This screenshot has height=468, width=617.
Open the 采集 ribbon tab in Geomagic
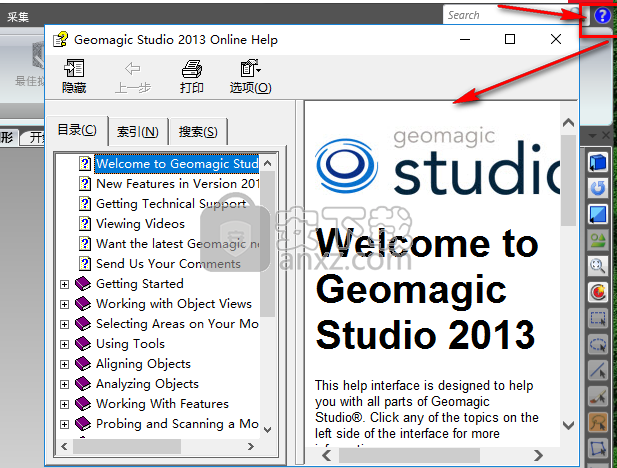click(x=18, y=17)
